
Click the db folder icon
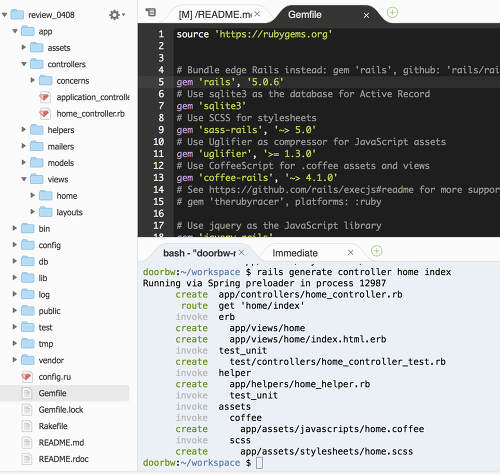click(28, 261)
